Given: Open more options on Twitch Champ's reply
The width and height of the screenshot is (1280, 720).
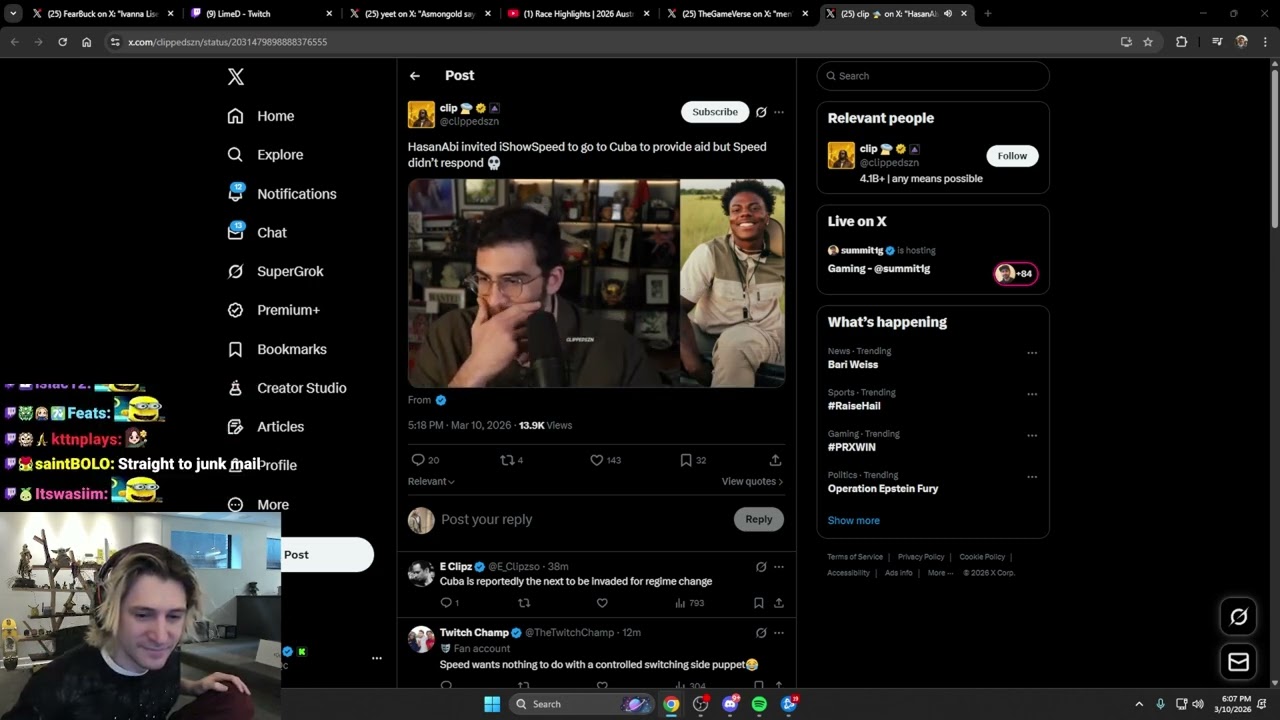Looking at the screenshot, I should [779, 633].
